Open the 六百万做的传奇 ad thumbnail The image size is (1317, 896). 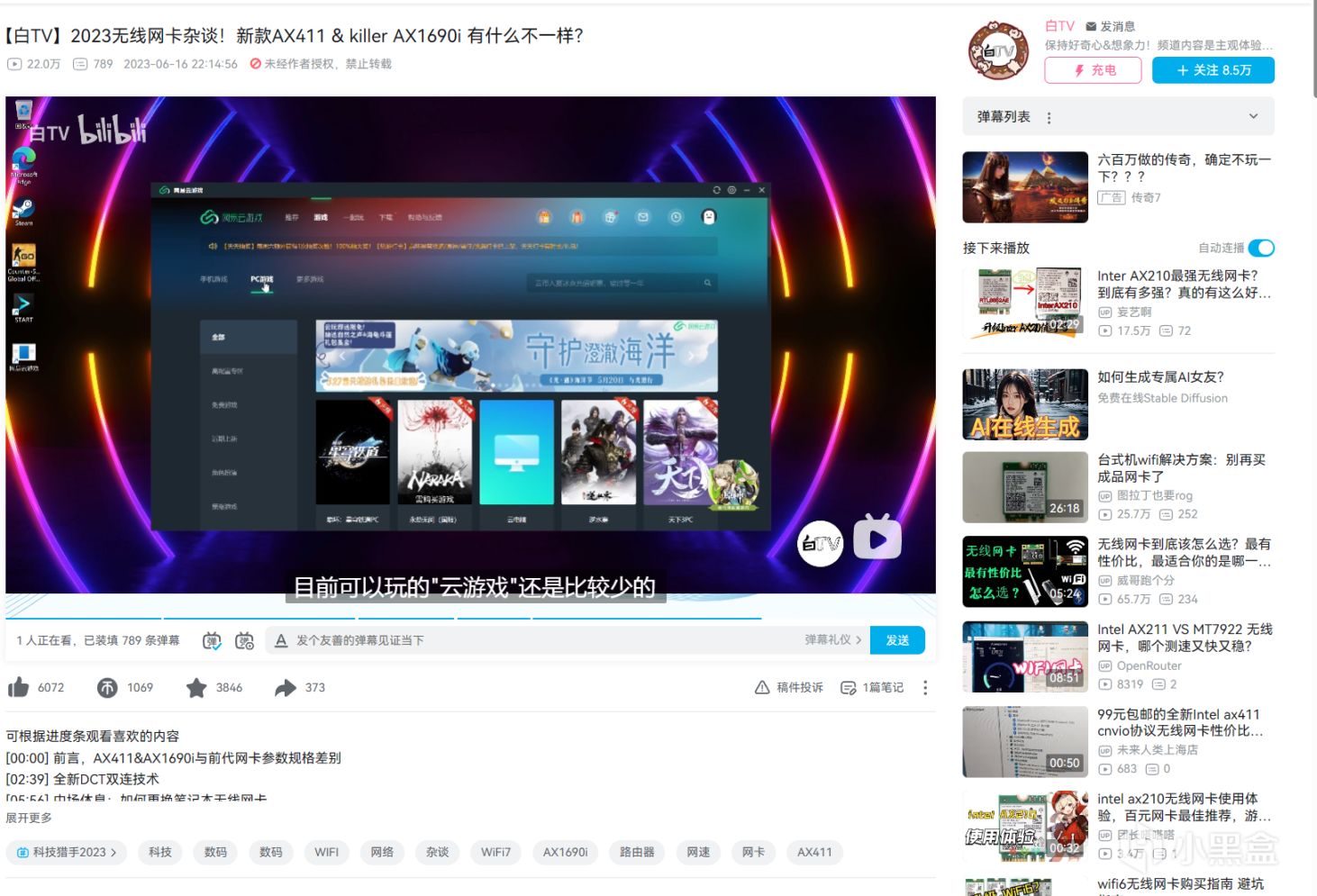[1025, 187]
